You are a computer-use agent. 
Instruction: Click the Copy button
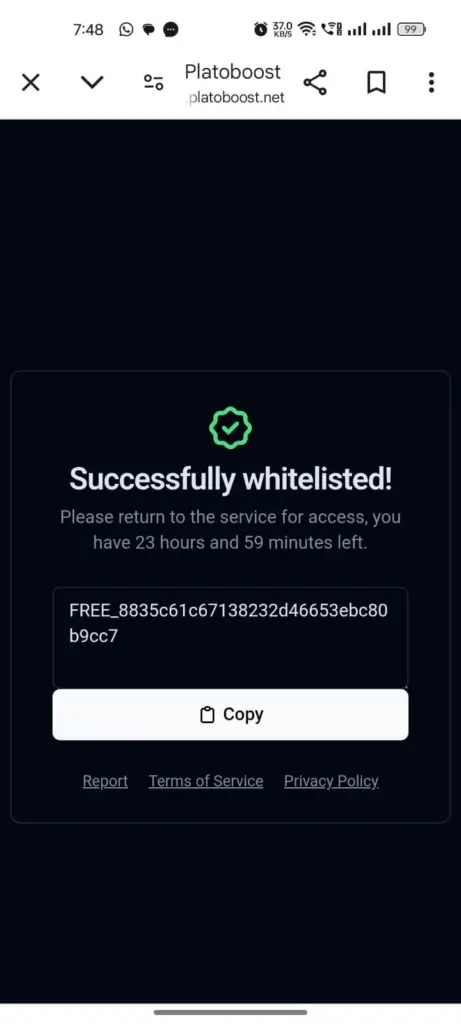pyautogui.click(x=230, y=714)
